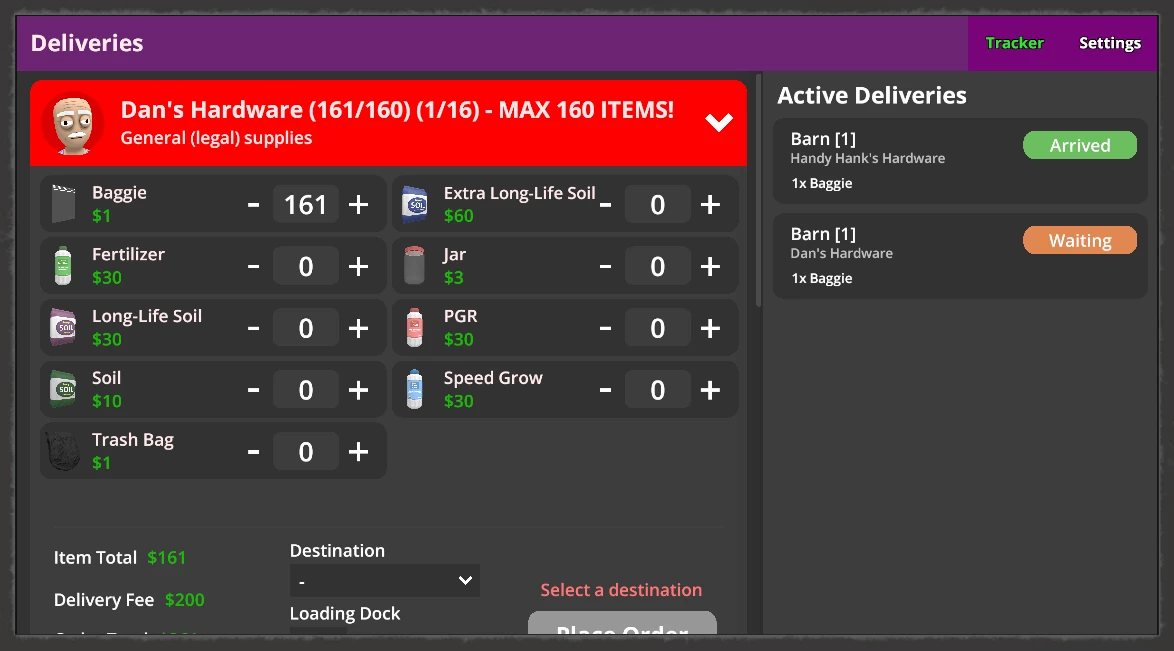Increase Speed Grow quantity with plus
Viewport: 1174px width, 651px height.
[x=711, y=390]
